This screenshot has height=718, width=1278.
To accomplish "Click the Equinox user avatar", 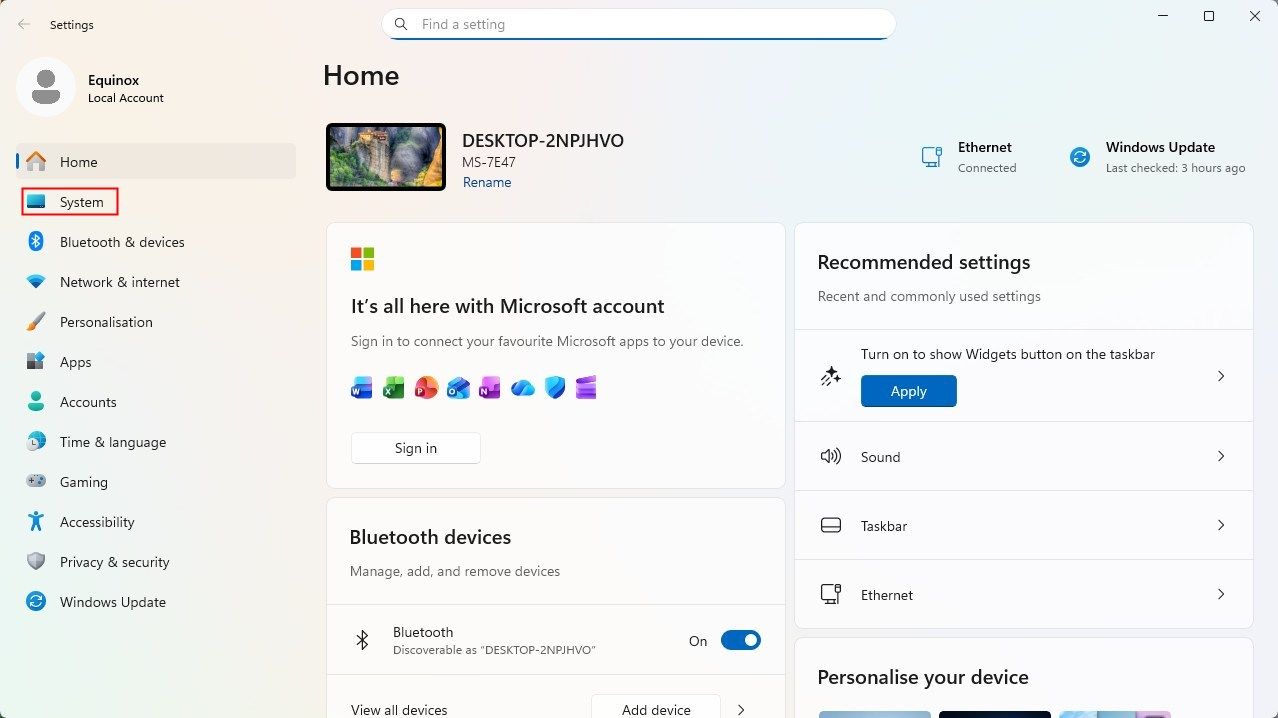I will [x=45, y=86].
